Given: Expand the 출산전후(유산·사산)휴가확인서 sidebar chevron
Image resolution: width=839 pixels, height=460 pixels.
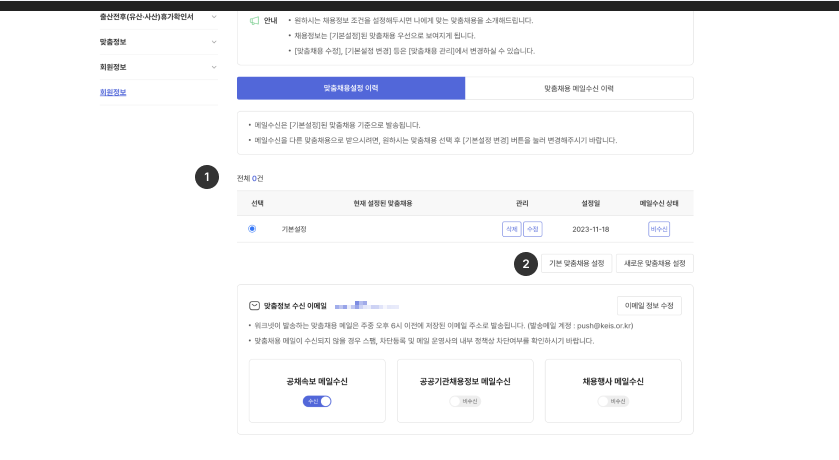Looking at the screenshot, I should 214,17.
